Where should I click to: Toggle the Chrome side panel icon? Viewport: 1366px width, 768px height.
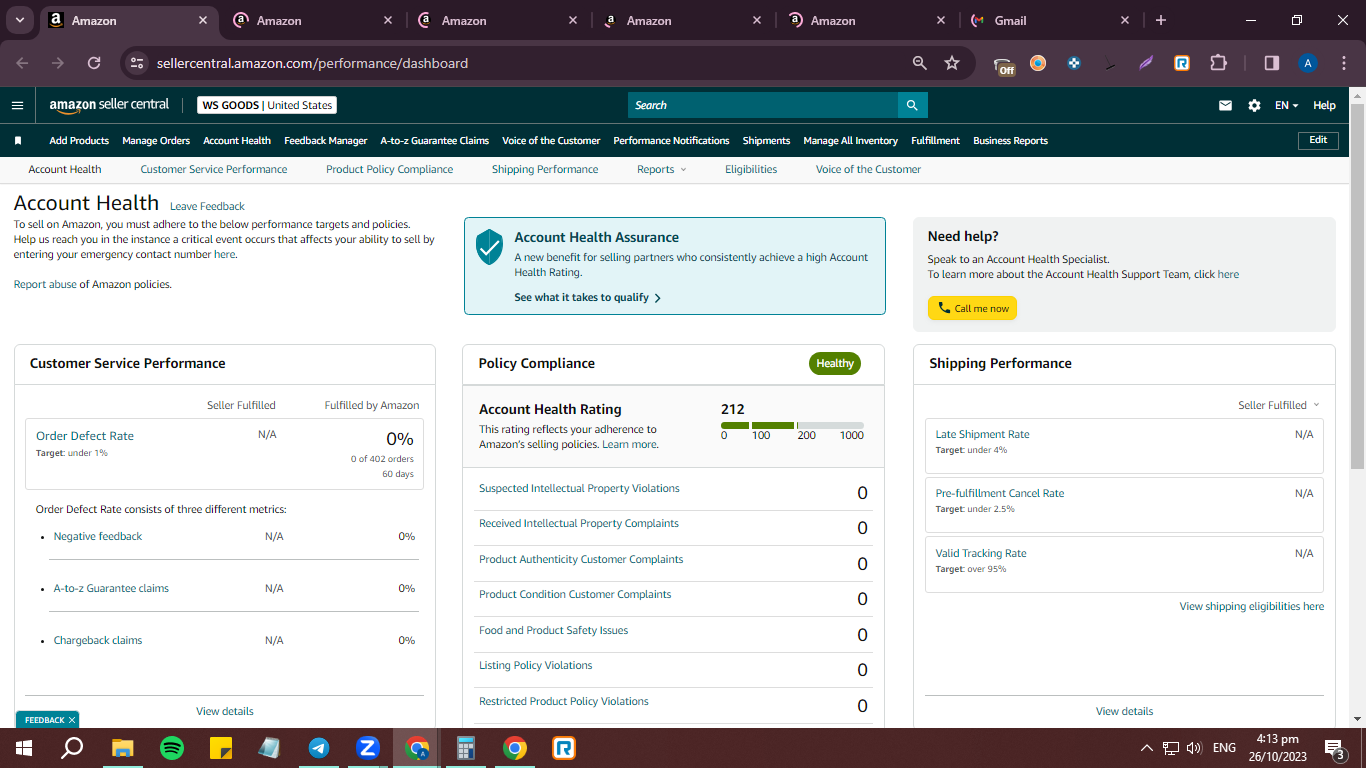(1272, 63)
